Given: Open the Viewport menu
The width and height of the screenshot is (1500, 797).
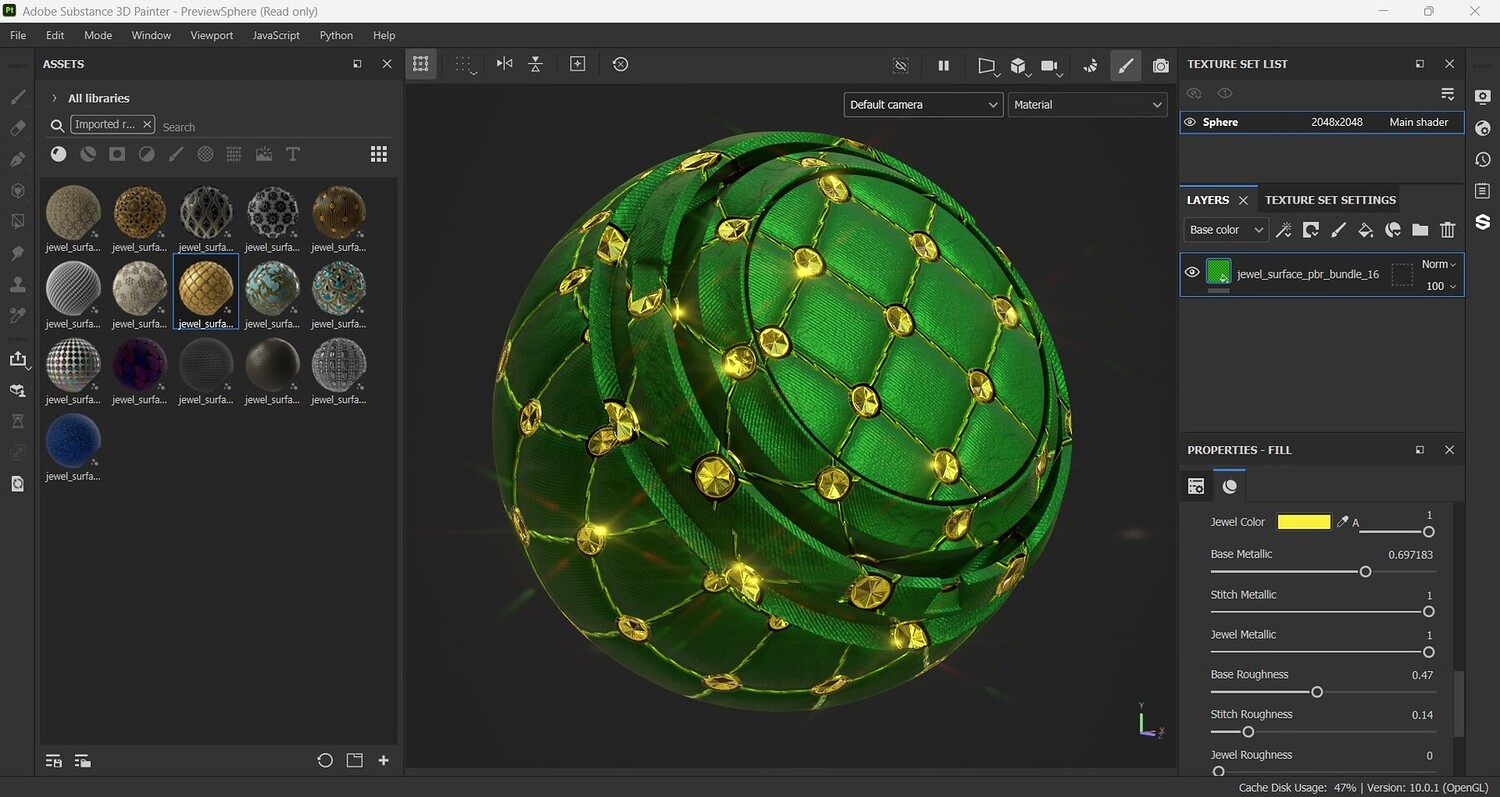Looking at the screenshot, I should pyautogui.click(x=212, y=35).
